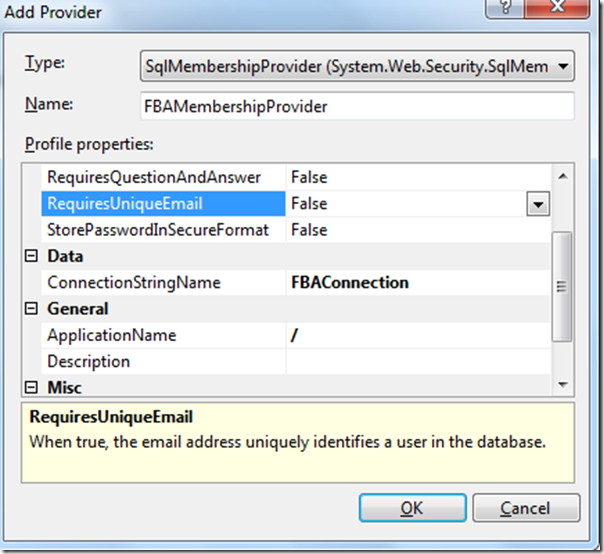Click the ConnectionStringName value FBAConnection
Viewport: 604px width, 554px height.
[349, 283]
